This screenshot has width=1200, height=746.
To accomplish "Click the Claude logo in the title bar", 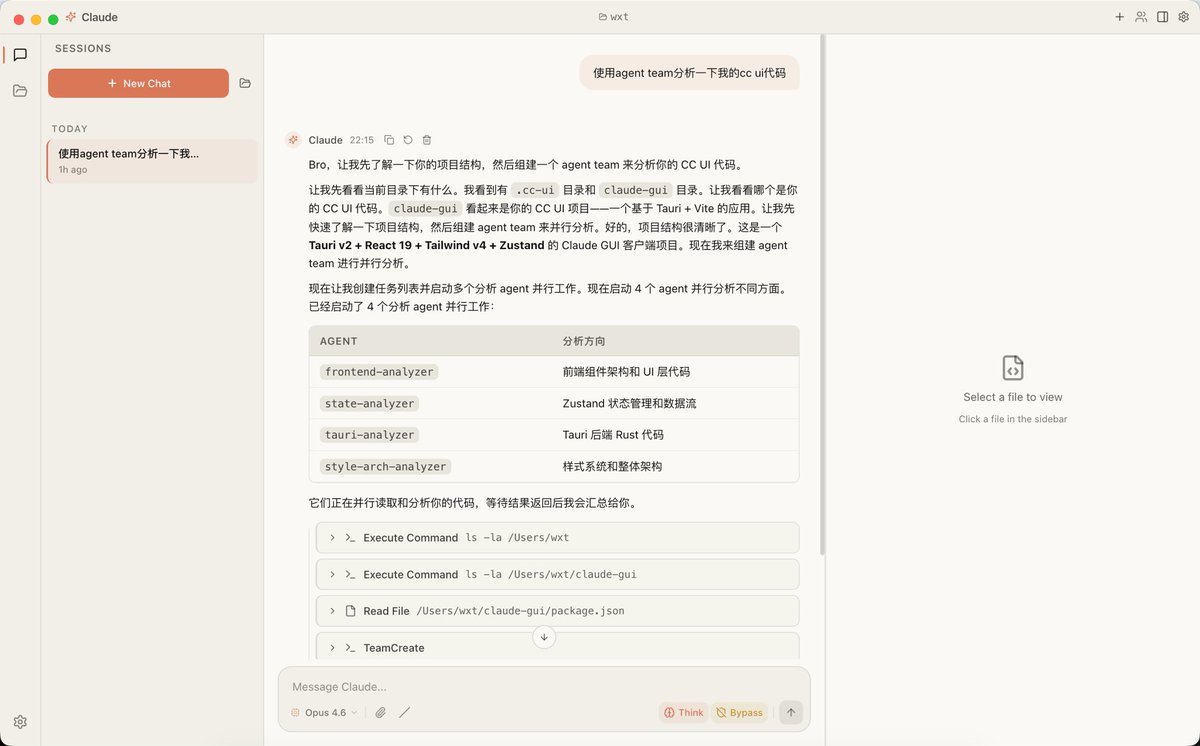I will 71,17.
